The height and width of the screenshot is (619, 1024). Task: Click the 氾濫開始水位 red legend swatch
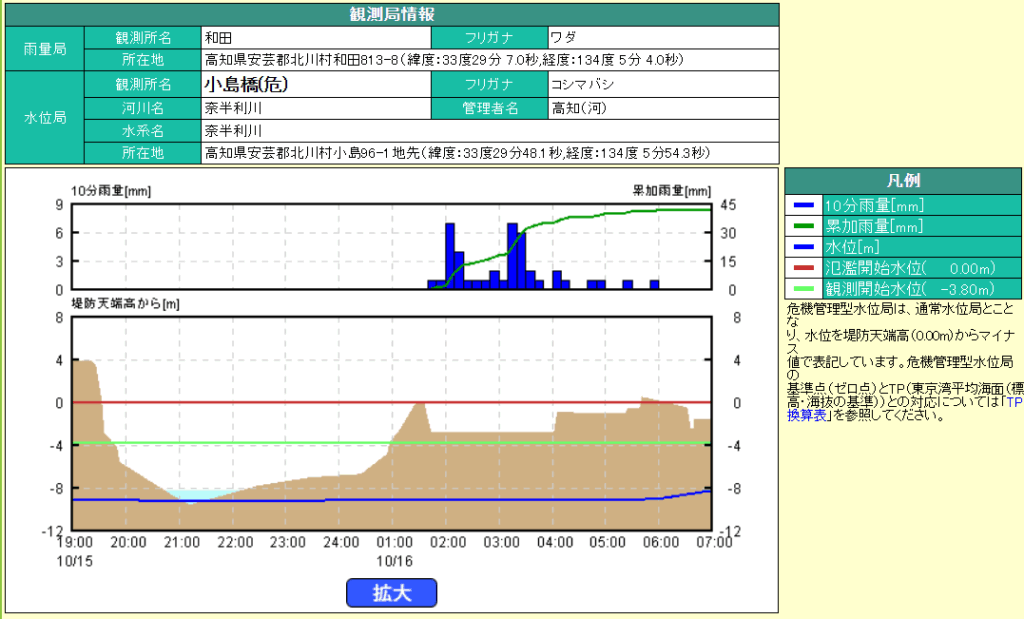point(803,268)
